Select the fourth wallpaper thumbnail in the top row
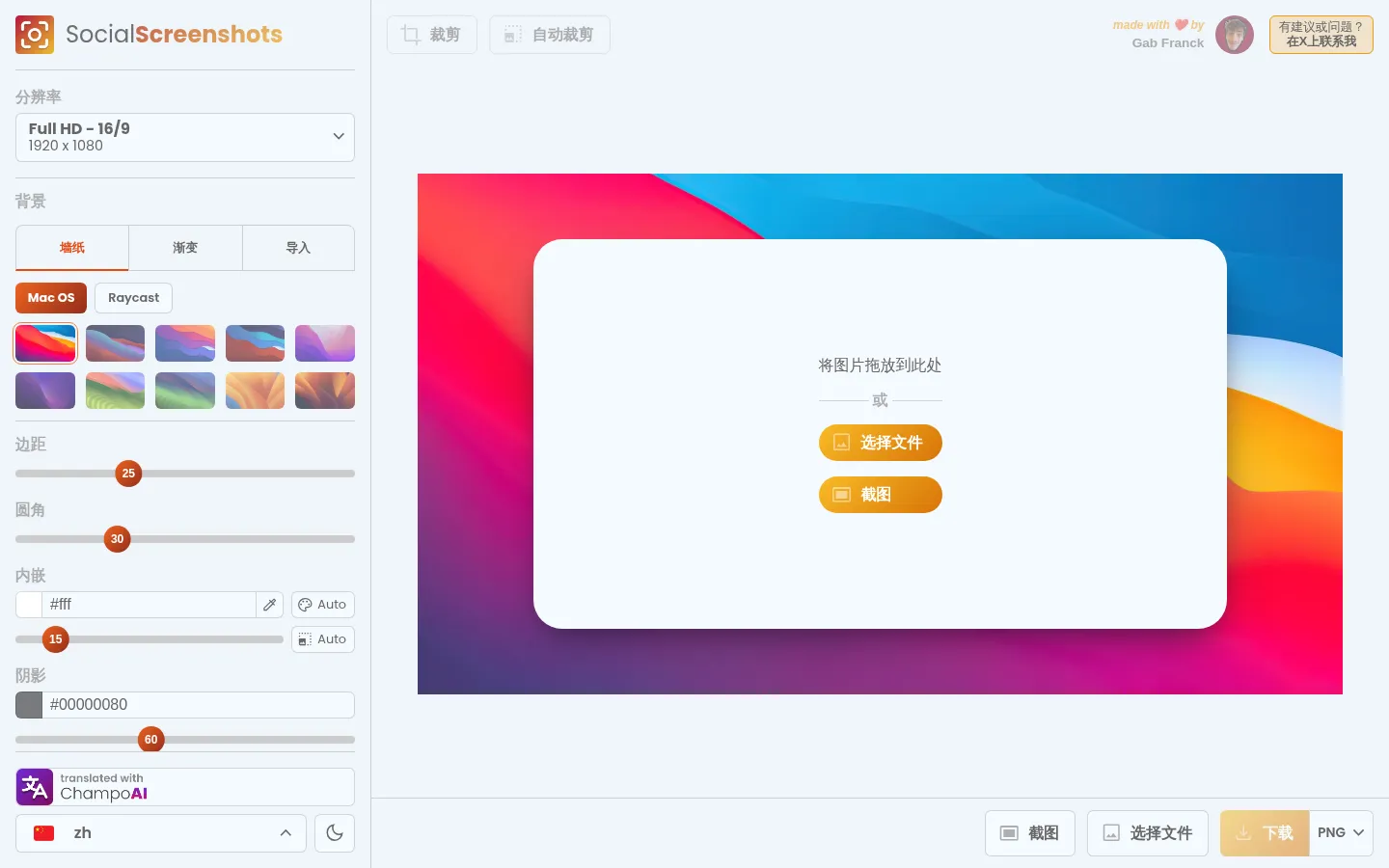This screenshot has width=1389, height=868. (255, 343)
